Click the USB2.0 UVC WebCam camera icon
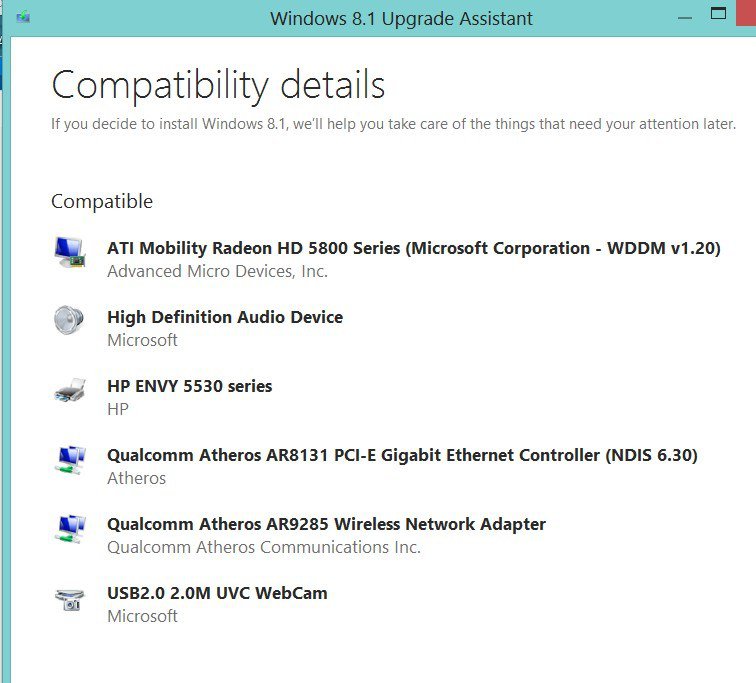This screenshot has height=683, width=756. (70, 599)
